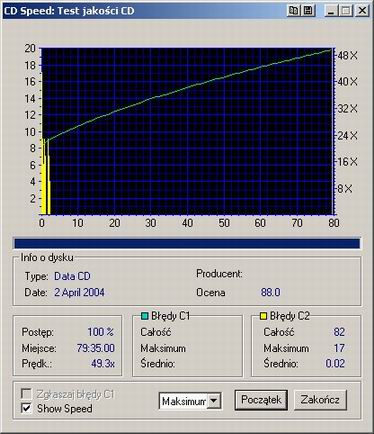Select the Ocena score value 88.0
Image resolution: width=374 pixels, height=434 pixels.
(270, 292)
